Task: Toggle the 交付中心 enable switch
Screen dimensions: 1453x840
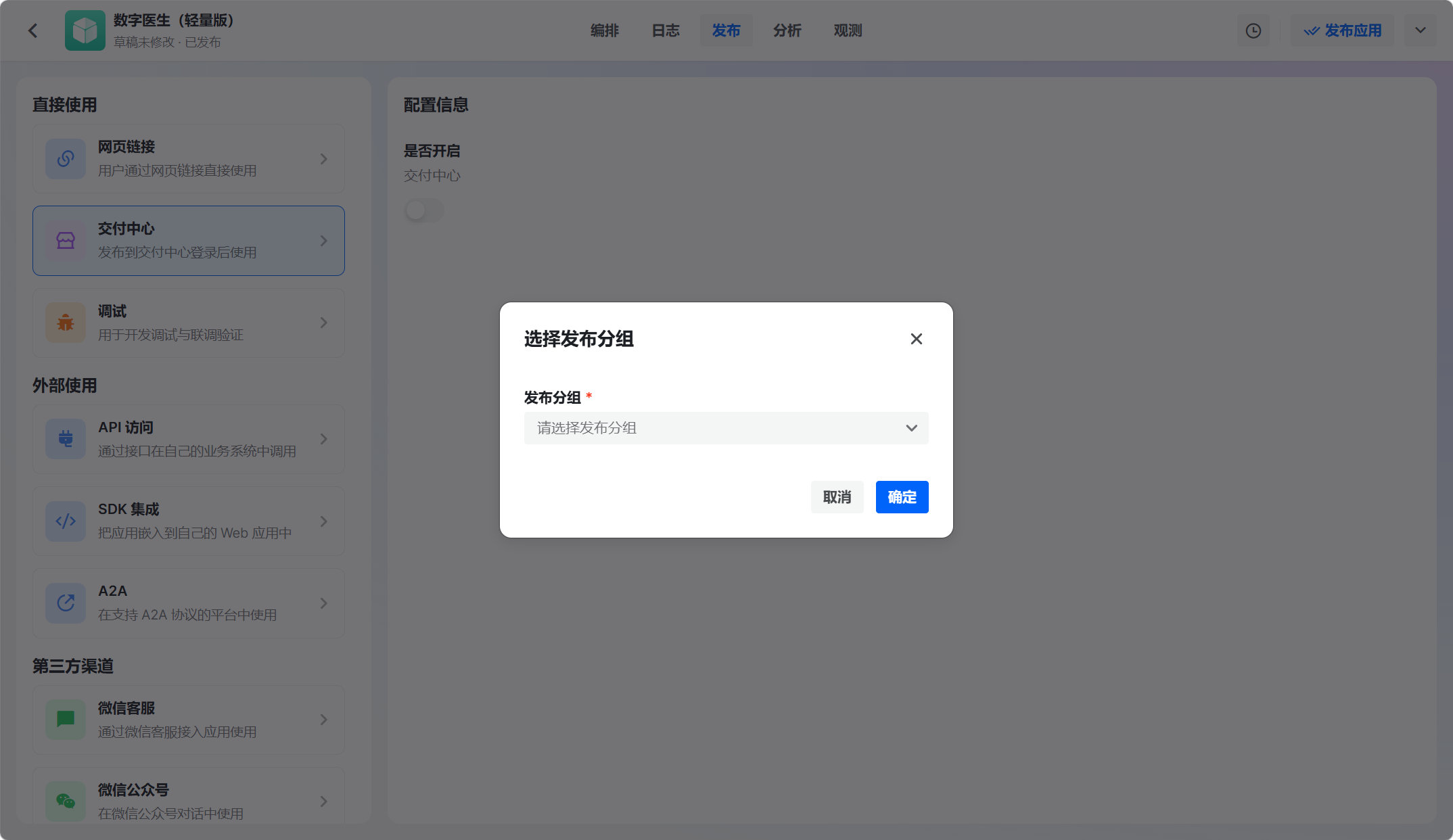Action: 424,210
